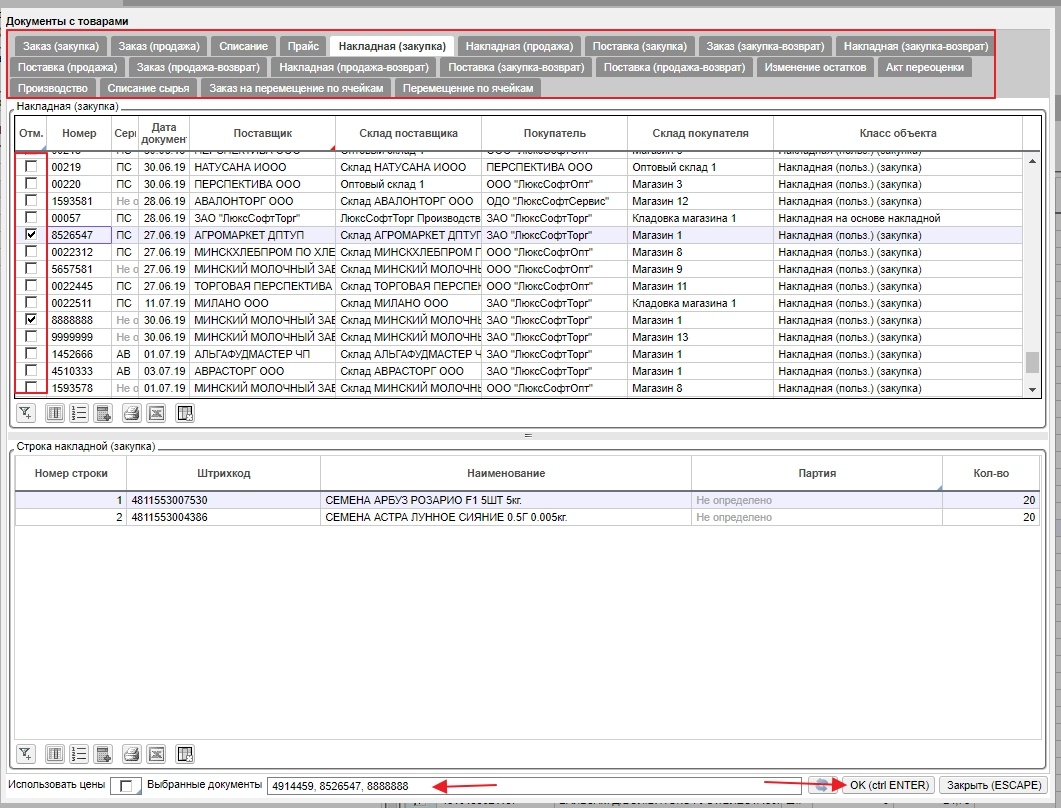This screenshot has width=1061, height=808.
Task: Click the hide-columns grid icon under the invoices
Action: point(185,412)
